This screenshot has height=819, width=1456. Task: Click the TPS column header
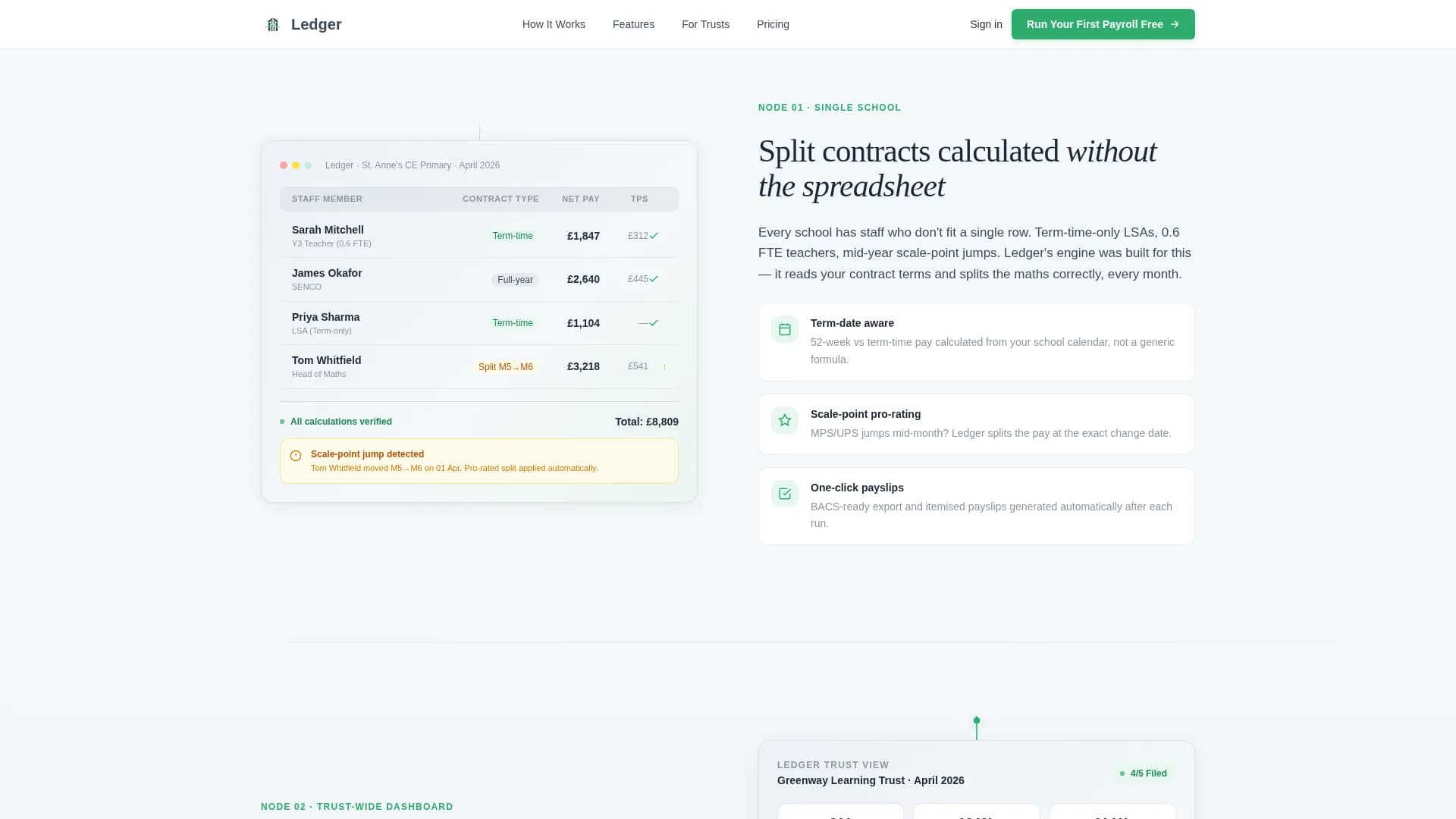(x=639, y=199)
